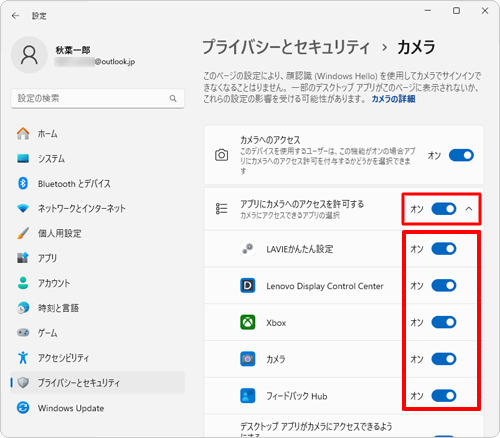Click the Lenovo Display Control Center icon
The width and height of the screenshot is (500, 438).
248,286
